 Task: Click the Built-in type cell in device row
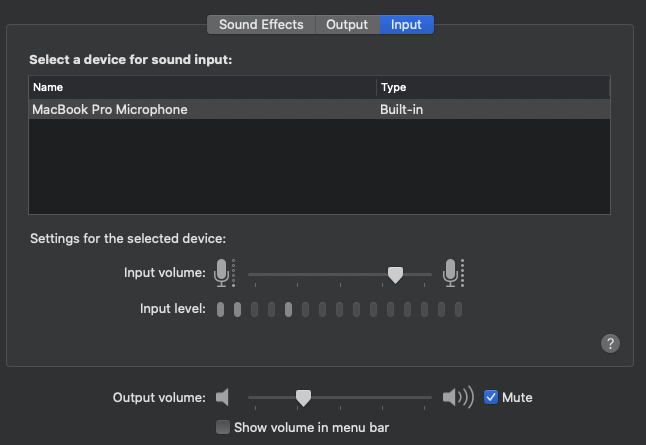point(402,109)
